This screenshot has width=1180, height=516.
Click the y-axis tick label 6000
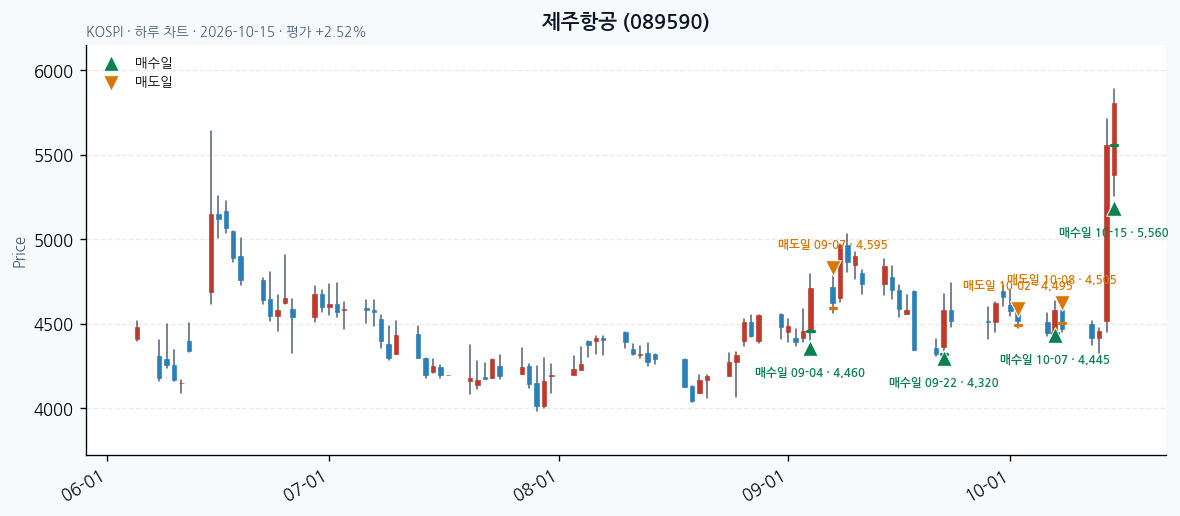(x=53, y=71)
